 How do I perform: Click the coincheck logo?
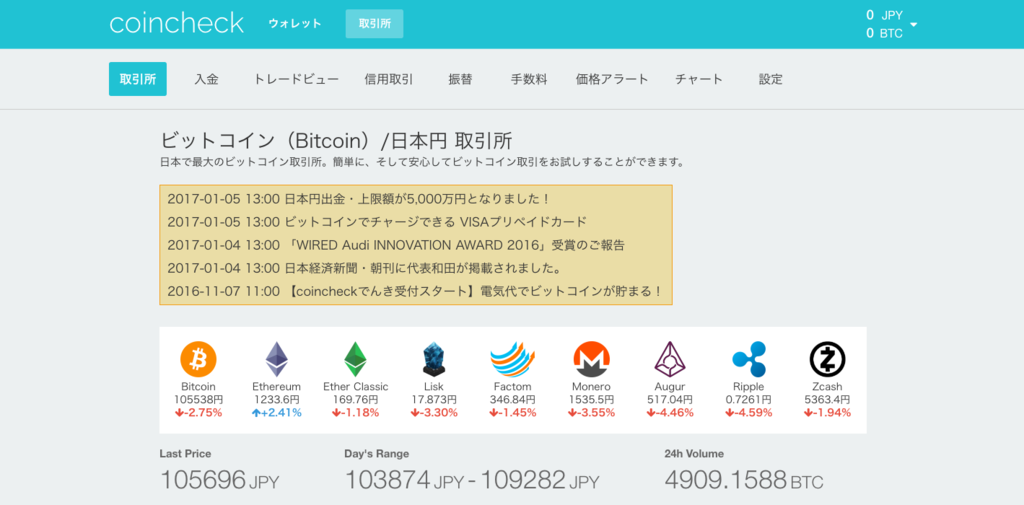[176, 24]
